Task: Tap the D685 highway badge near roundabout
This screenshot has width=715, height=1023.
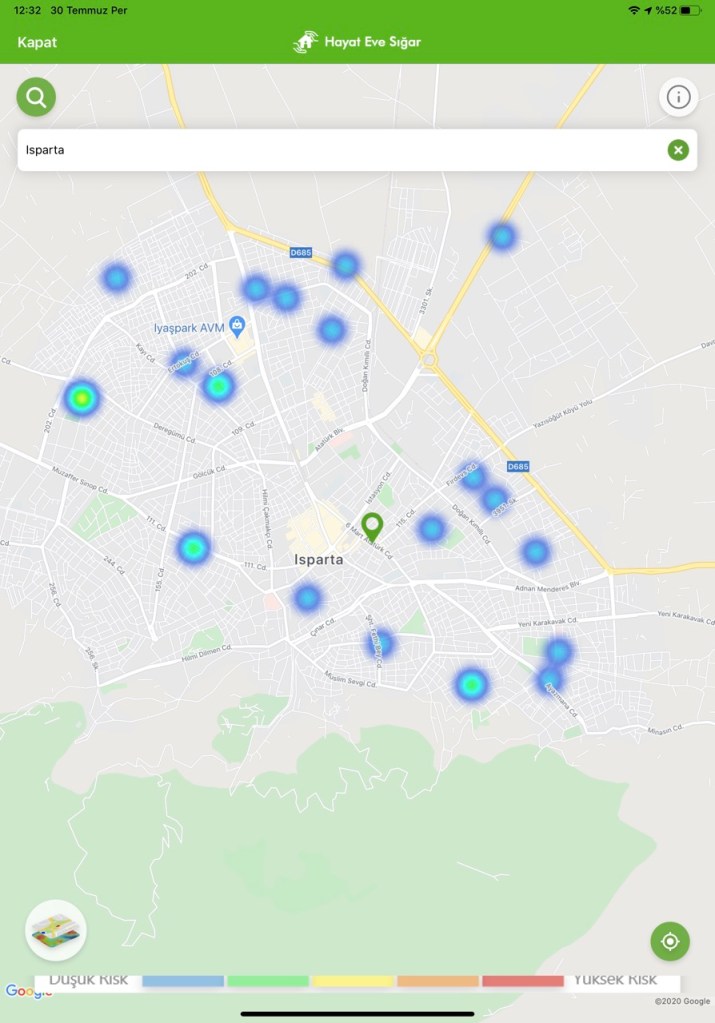Action: (517, 466)
